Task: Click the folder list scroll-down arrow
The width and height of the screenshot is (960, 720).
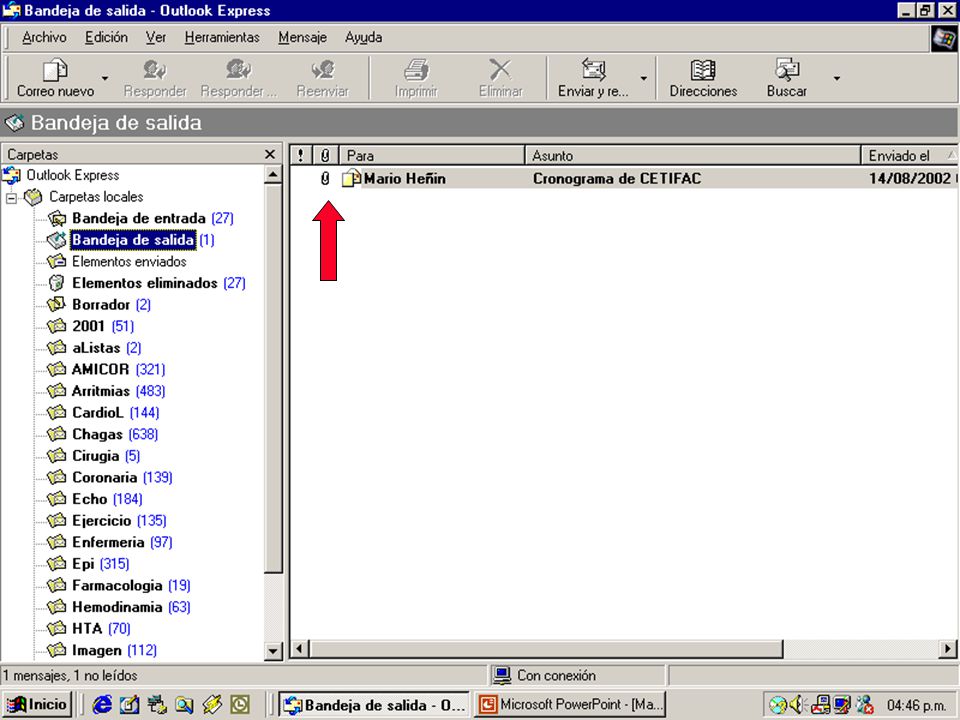Action: click(273, 651)
